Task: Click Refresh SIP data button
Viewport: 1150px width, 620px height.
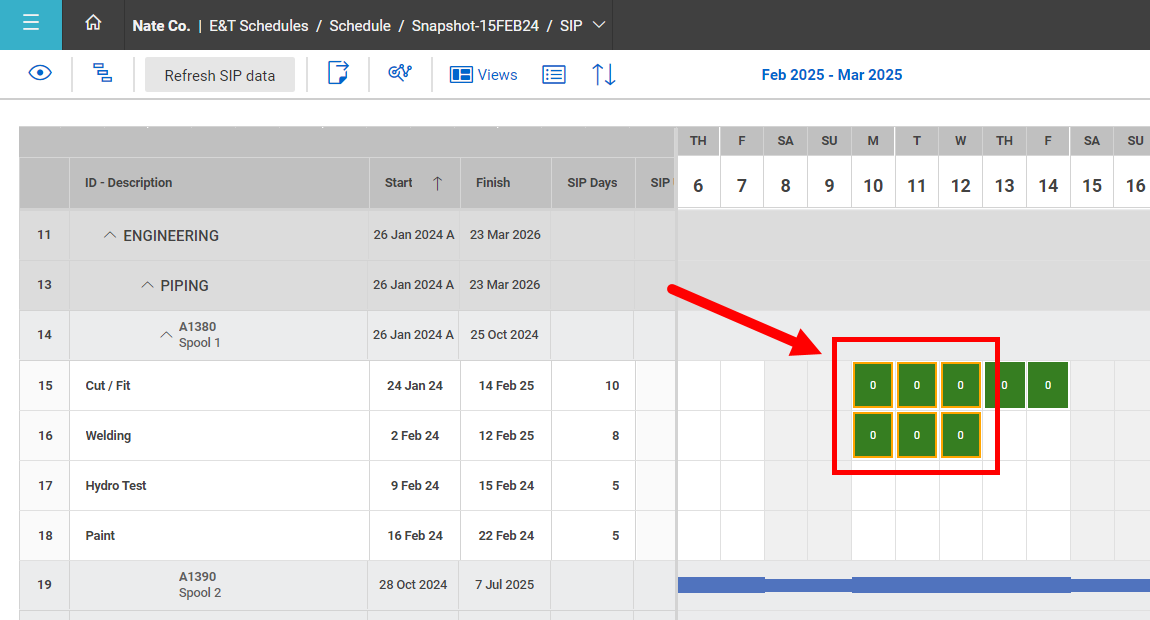Action: coord(219,75)
